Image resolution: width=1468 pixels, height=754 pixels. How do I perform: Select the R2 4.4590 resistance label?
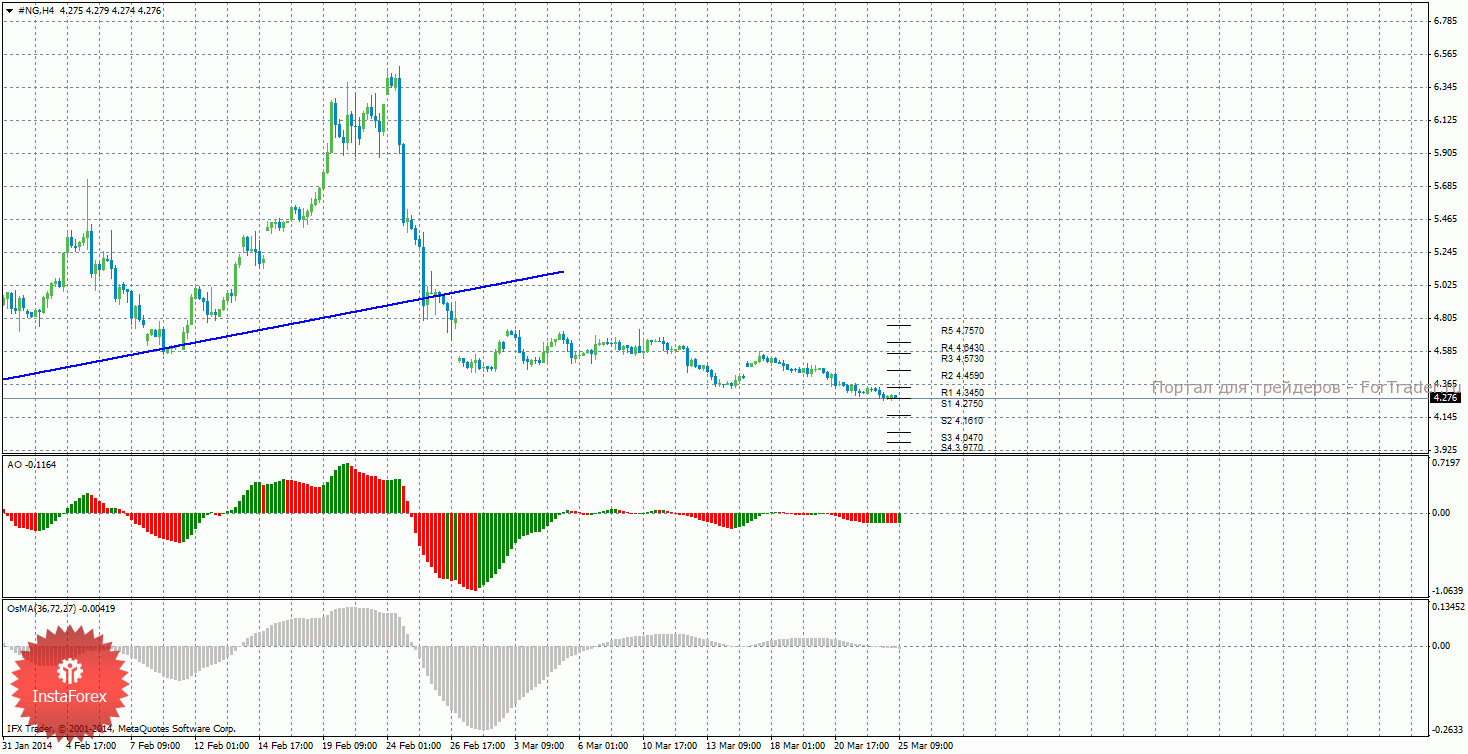pos(962,376)
